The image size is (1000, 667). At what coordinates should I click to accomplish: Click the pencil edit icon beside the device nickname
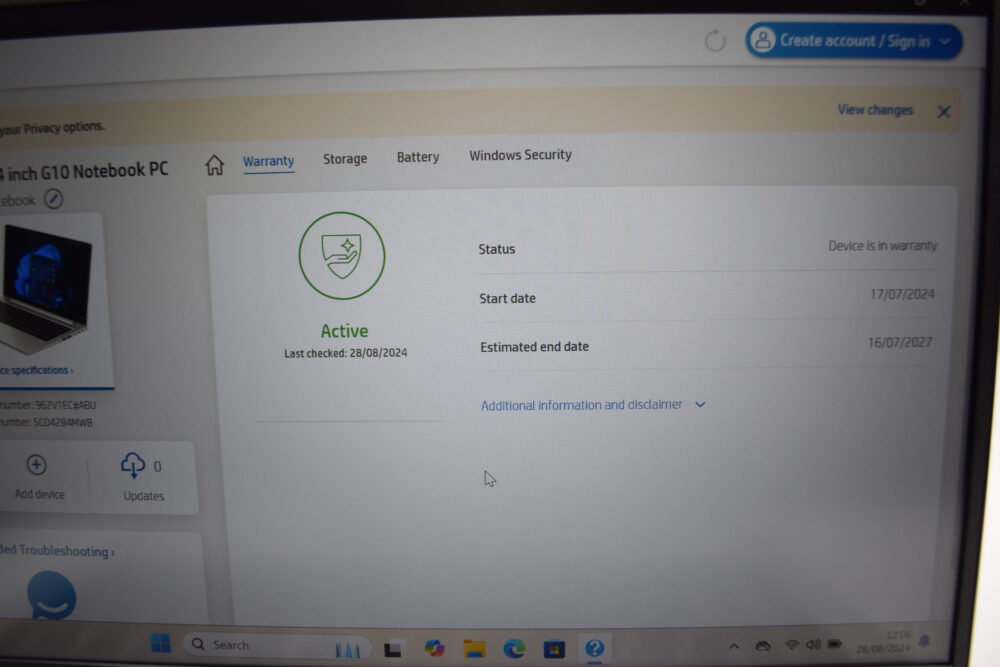pyautogui.click(x=54, y=199)
